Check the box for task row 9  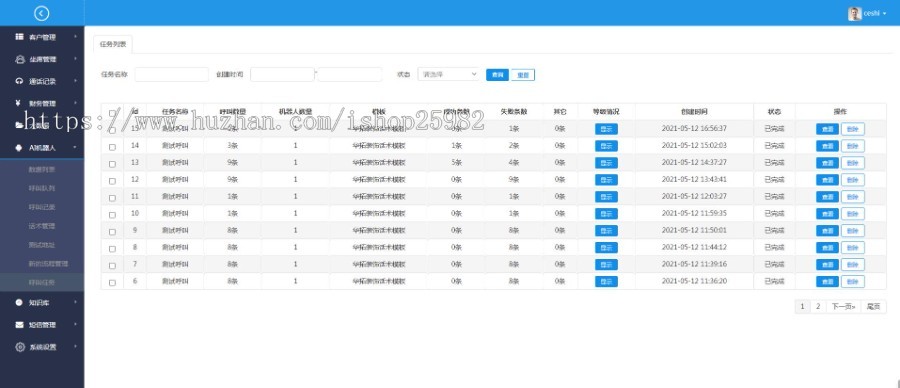tap(112, 232)
